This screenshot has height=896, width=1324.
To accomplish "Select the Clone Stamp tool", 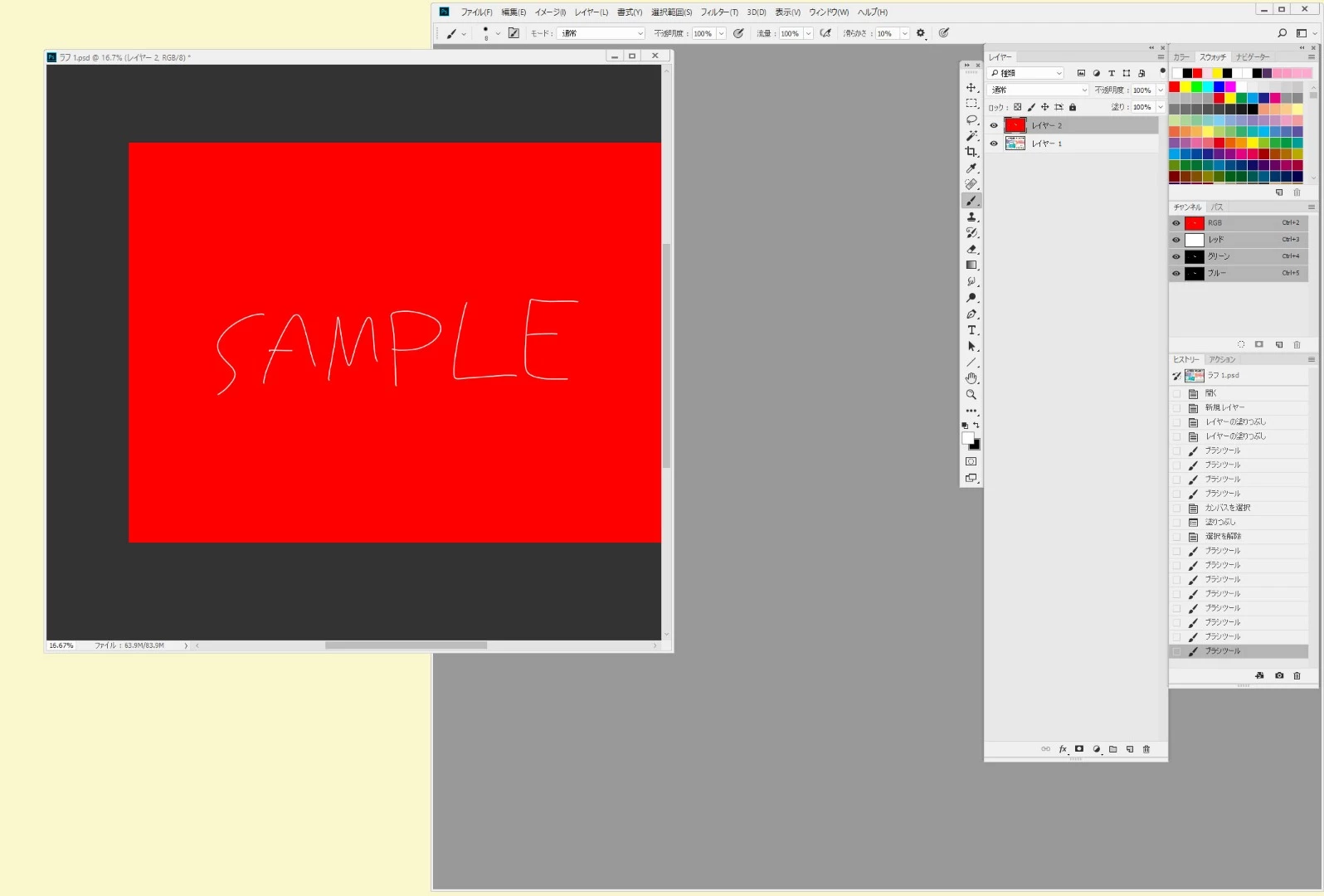I will [971, 217].
